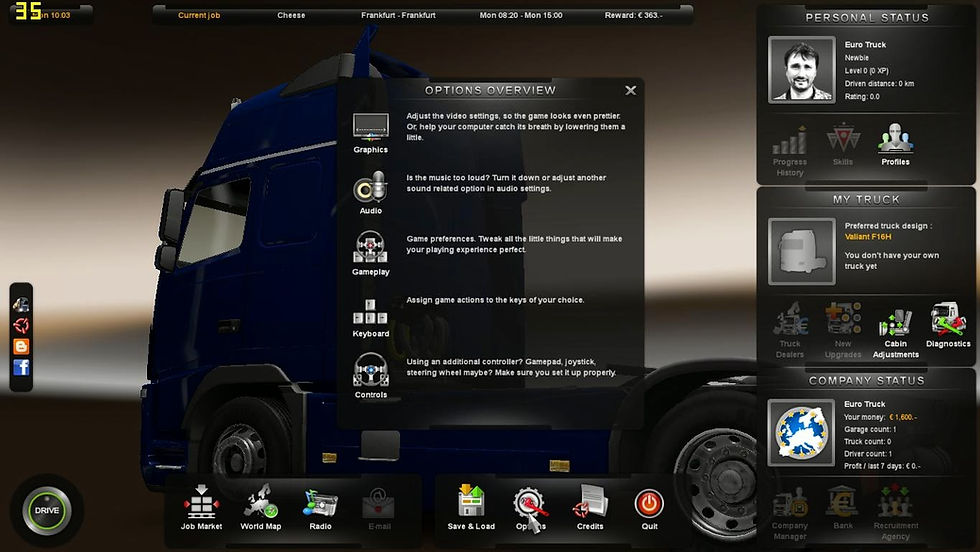Open Save & Load menu
The width and height of the screenshot is (980, 552).
pyautogui.click(x=471, y=508)
